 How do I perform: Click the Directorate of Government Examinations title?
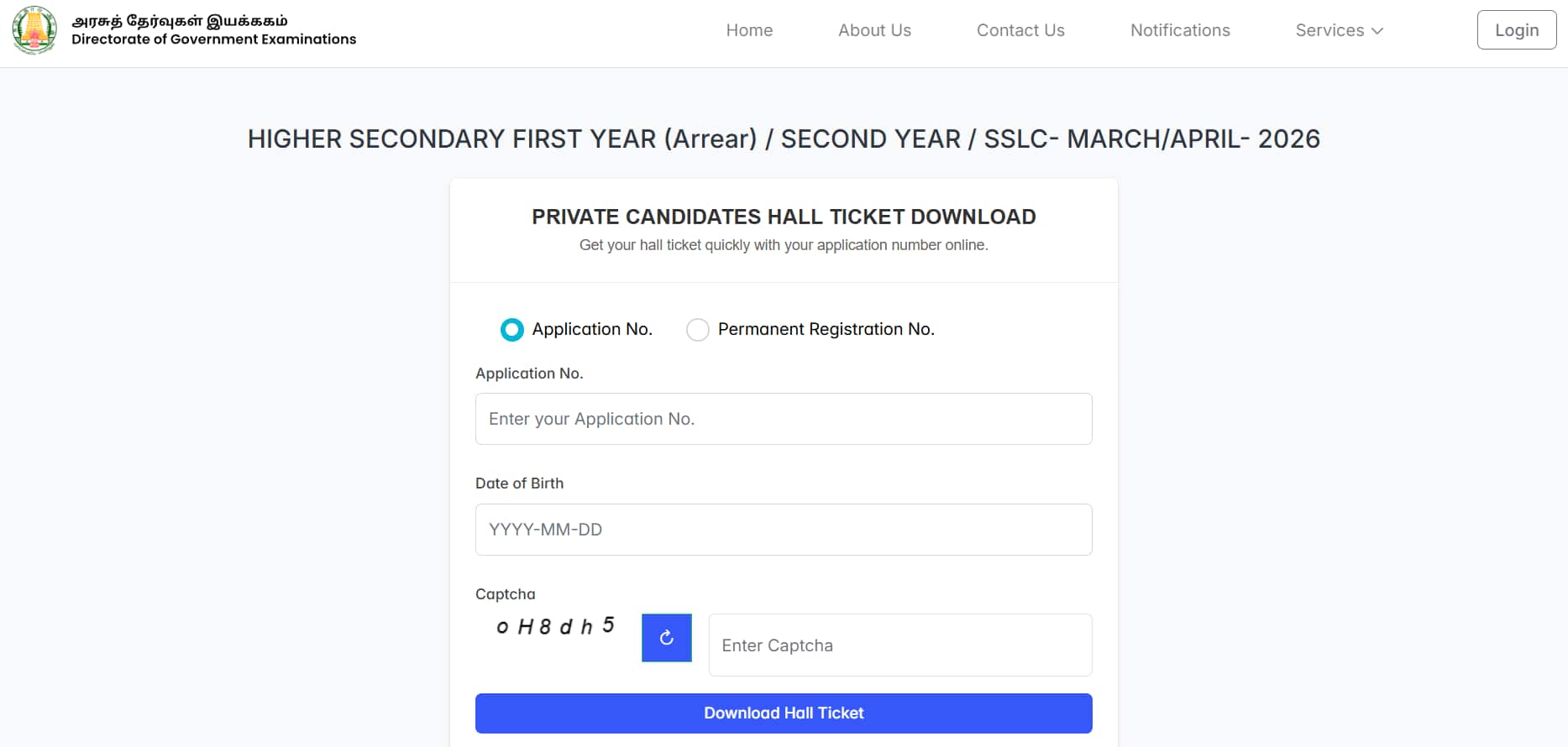point(213,39)
